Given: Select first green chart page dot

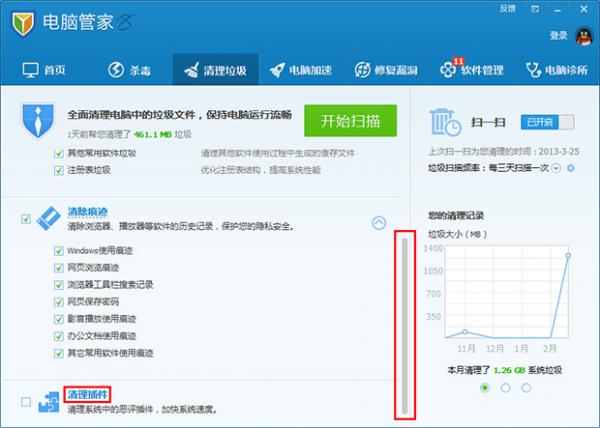Looking at the screenshot, I should point(485,388).
